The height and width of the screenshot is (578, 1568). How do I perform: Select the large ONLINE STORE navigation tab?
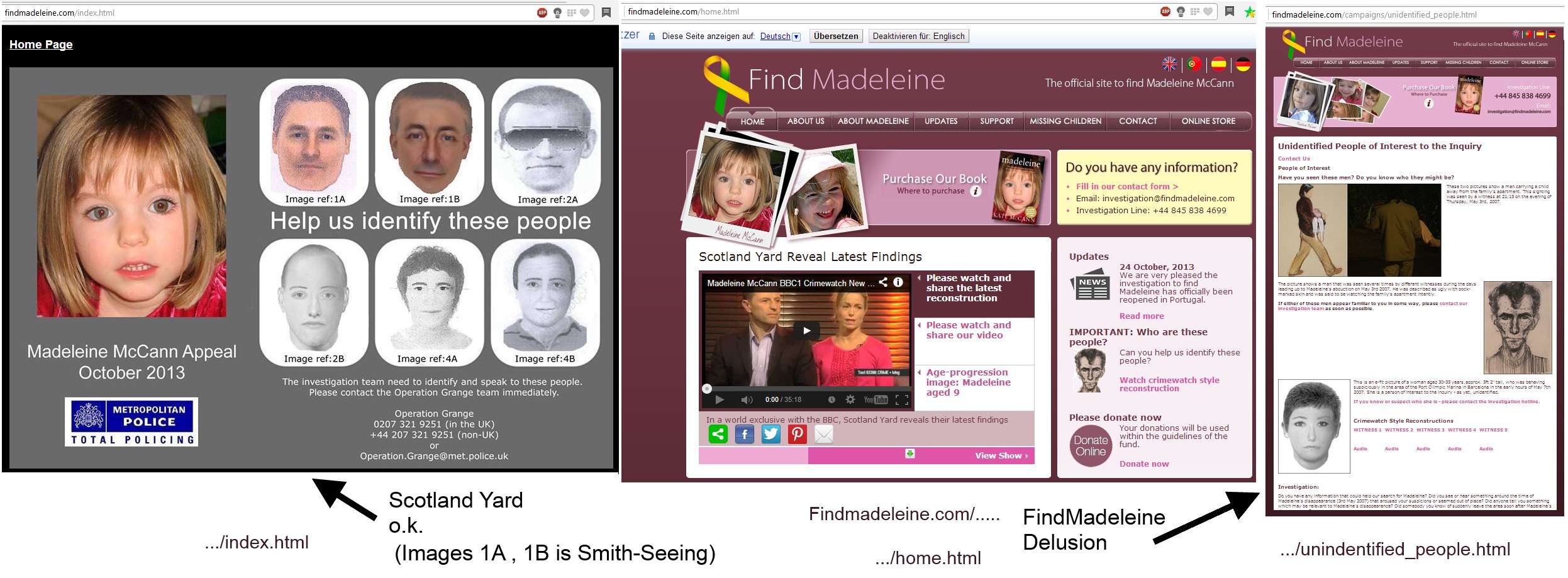[x=1208, y=121]
